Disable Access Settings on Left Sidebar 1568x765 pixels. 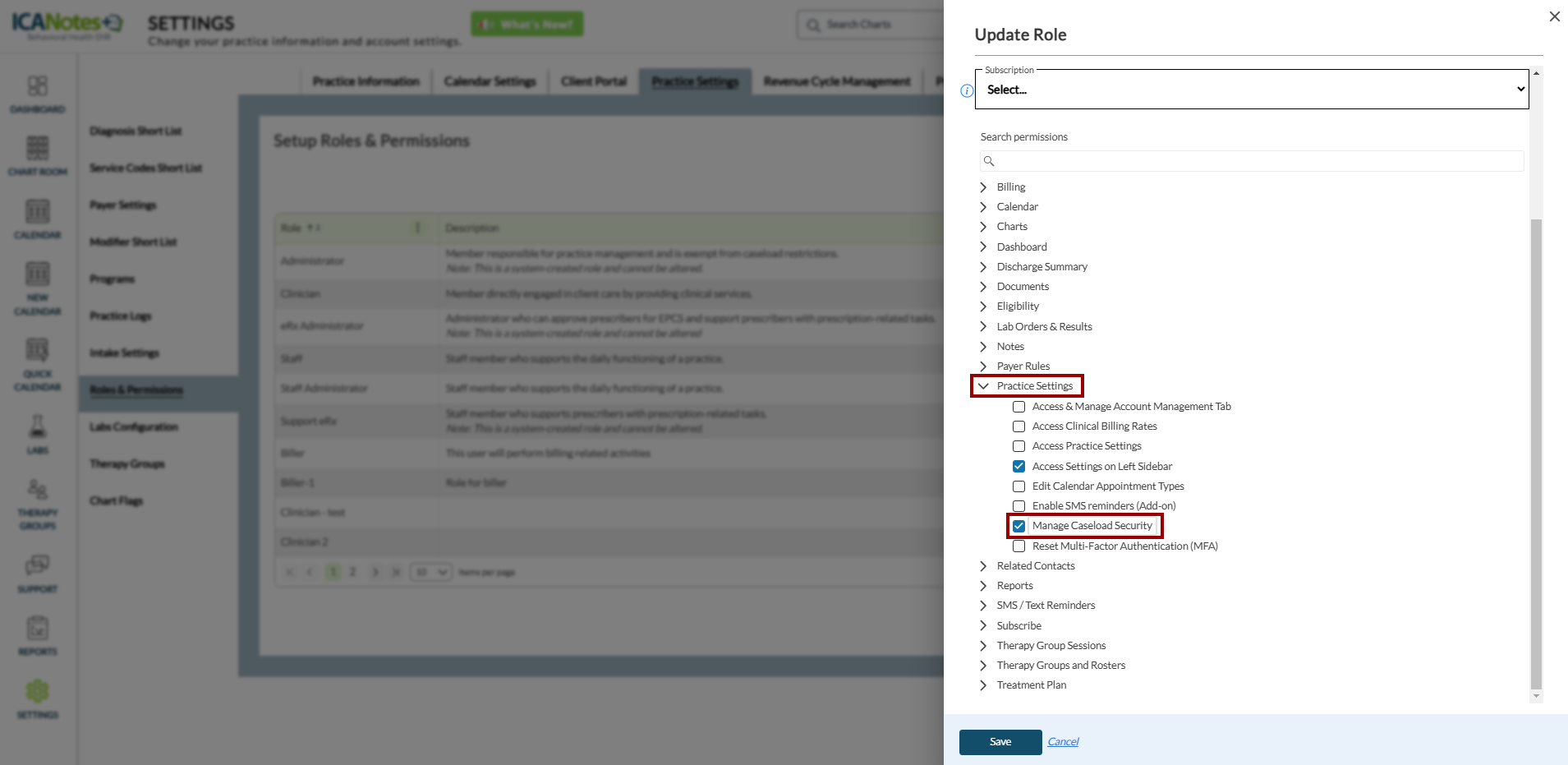(1019, 467)
